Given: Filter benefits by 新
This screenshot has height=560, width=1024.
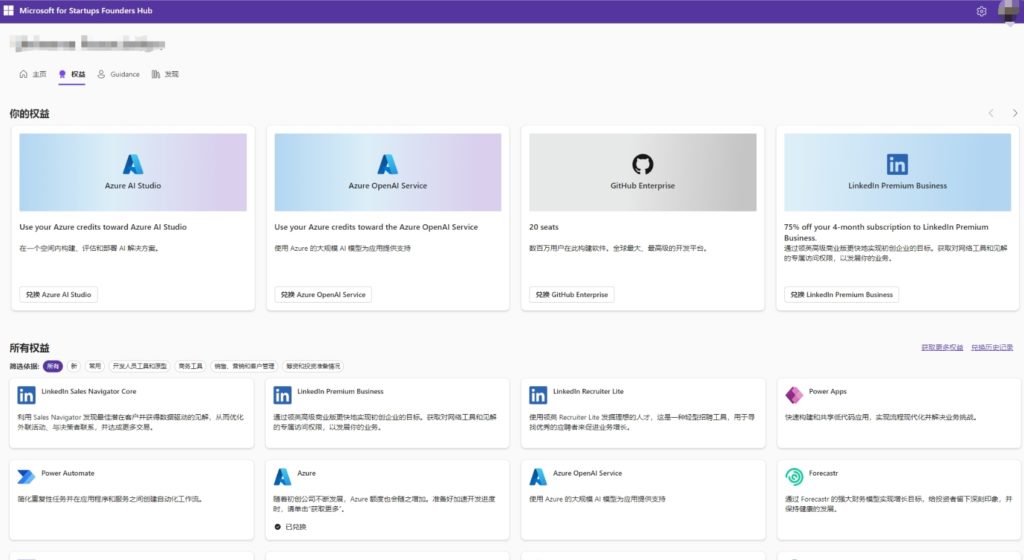Looking at the screenshot, I should click(74, 366).
